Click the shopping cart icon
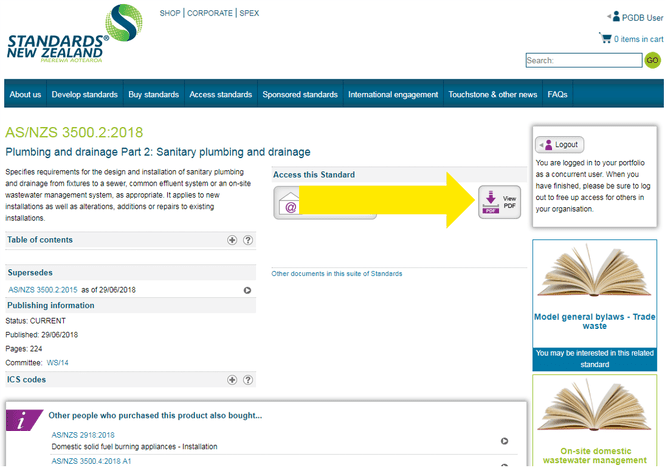The height and width of the screenshot is (468, 668). [x=605, y=38]
